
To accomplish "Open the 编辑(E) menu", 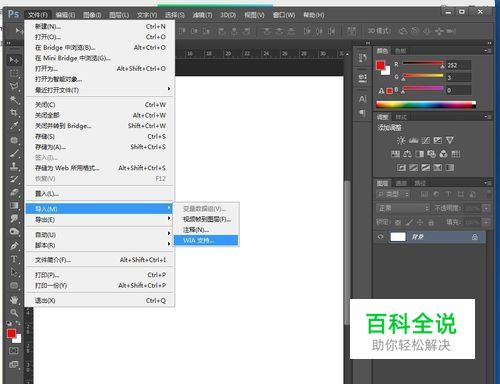I will (x=65, y=15).
